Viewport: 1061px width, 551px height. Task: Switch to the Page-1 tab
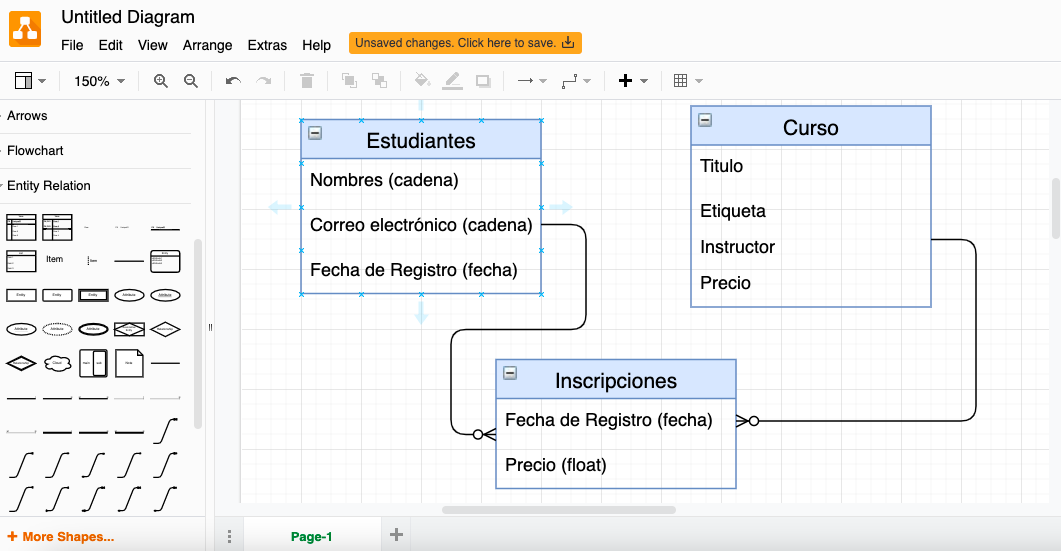click(x=311, y=537)
